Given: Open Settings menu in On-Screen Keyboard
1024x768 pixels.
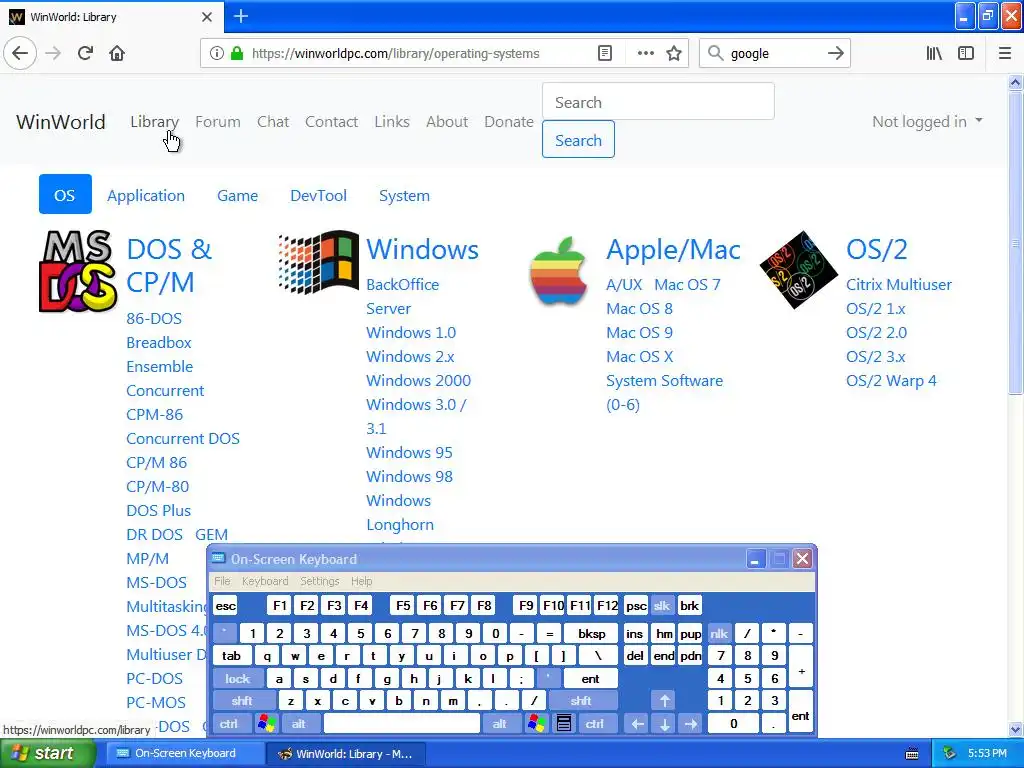Looking at the screenshot, I should coord(319,581).
